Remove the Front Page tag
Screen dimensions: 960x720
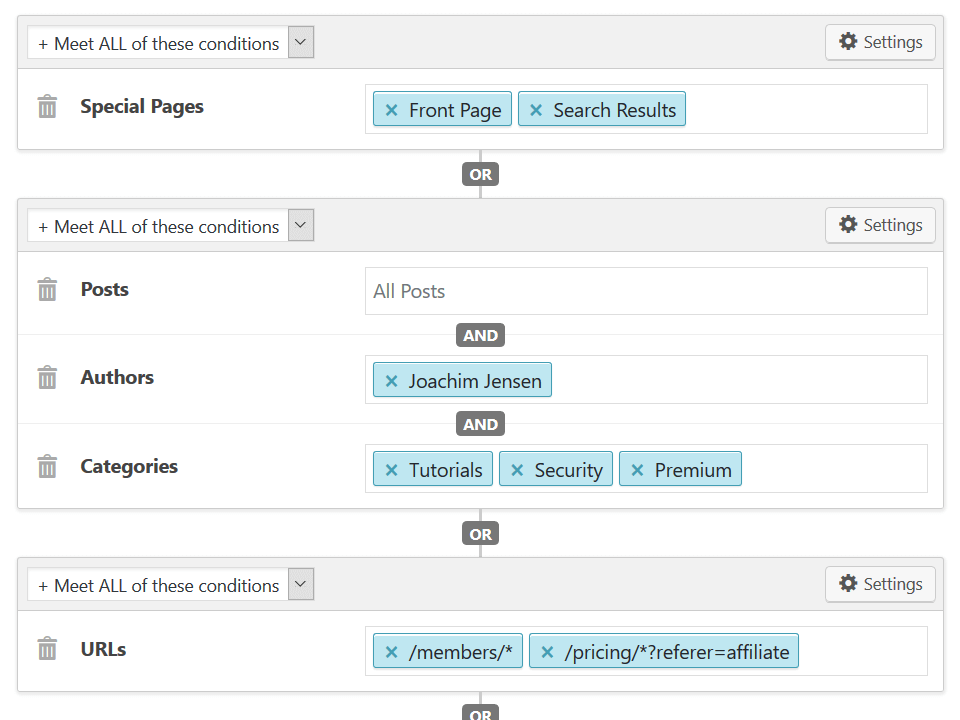click(x=391, y=109)
